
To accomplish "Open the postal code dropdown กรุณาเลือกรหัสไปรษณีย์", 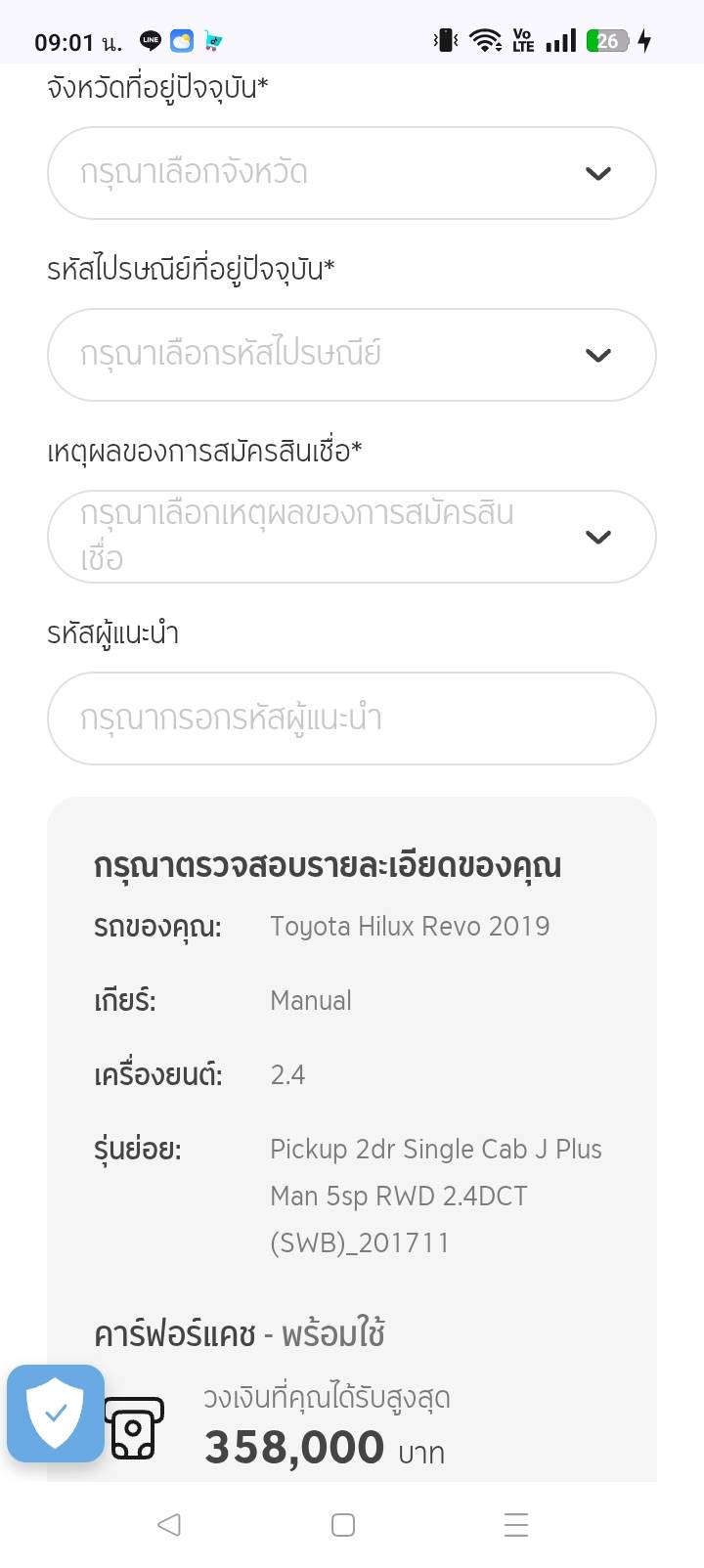I will coord(323,355).
